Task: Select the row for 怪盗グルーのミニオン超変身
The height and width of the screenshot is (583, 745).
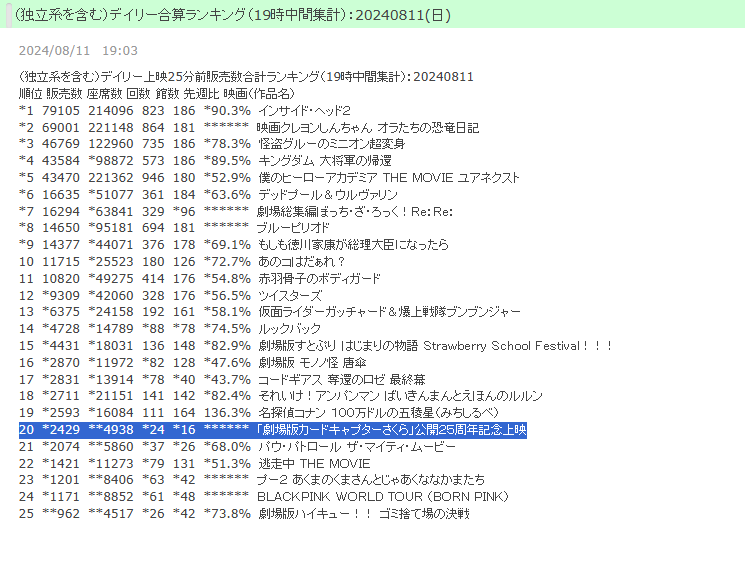Action: click(212, 143)
